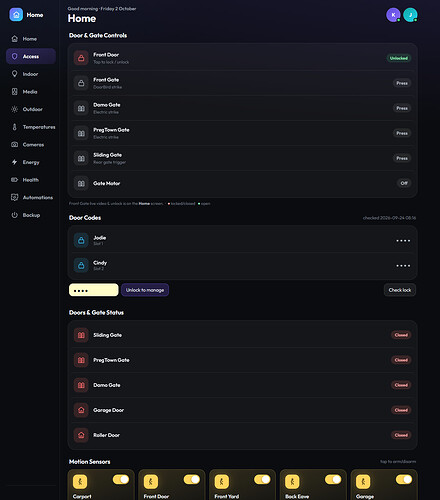The width and height of the screenshot is (440, 500).
Task: Click the Garage Door status house icon
Action: coord(81,410)
